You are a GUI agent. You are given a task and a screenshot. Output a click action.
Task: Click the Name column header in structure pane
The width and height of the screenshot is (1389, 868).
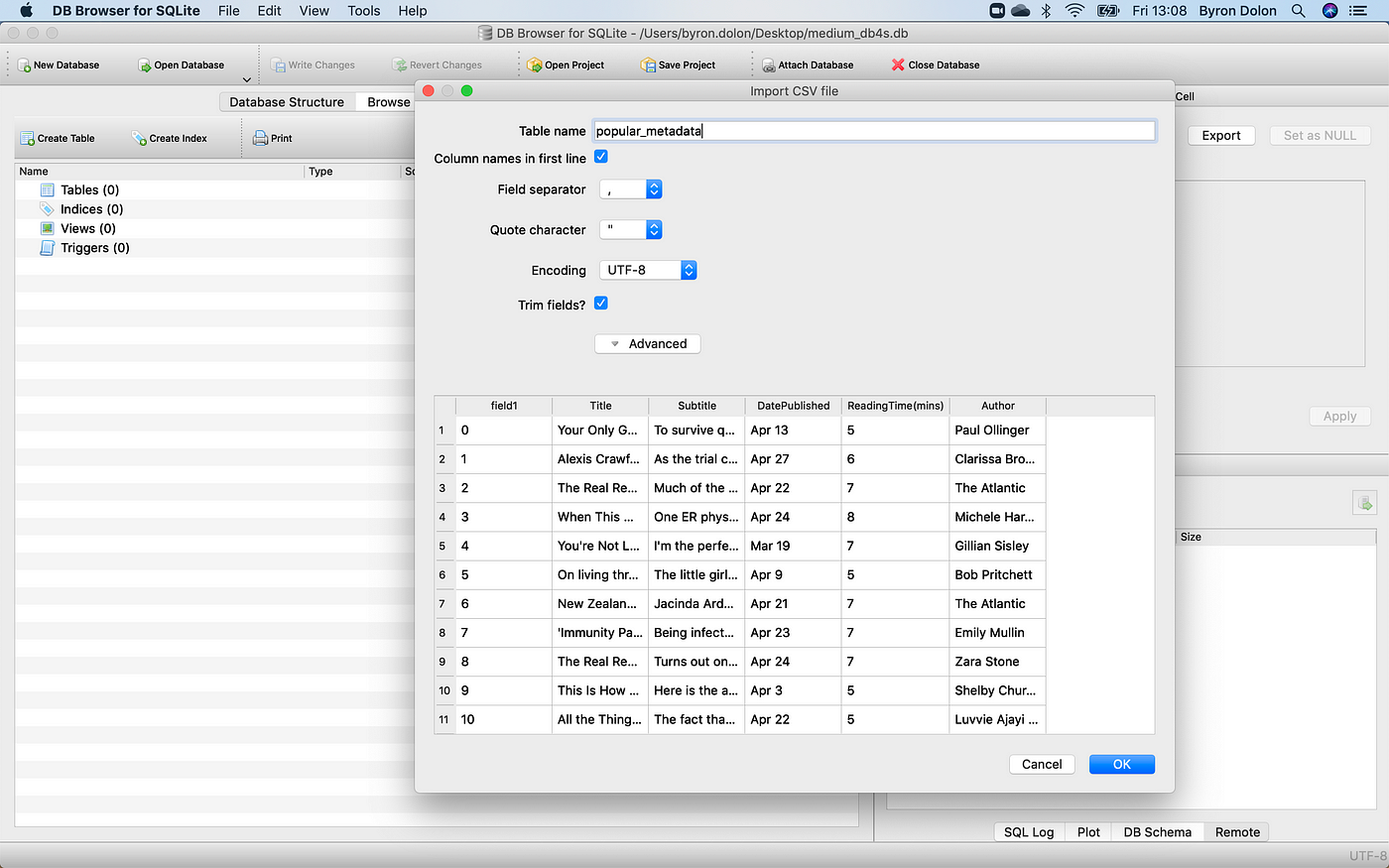(x=160, y=172)
